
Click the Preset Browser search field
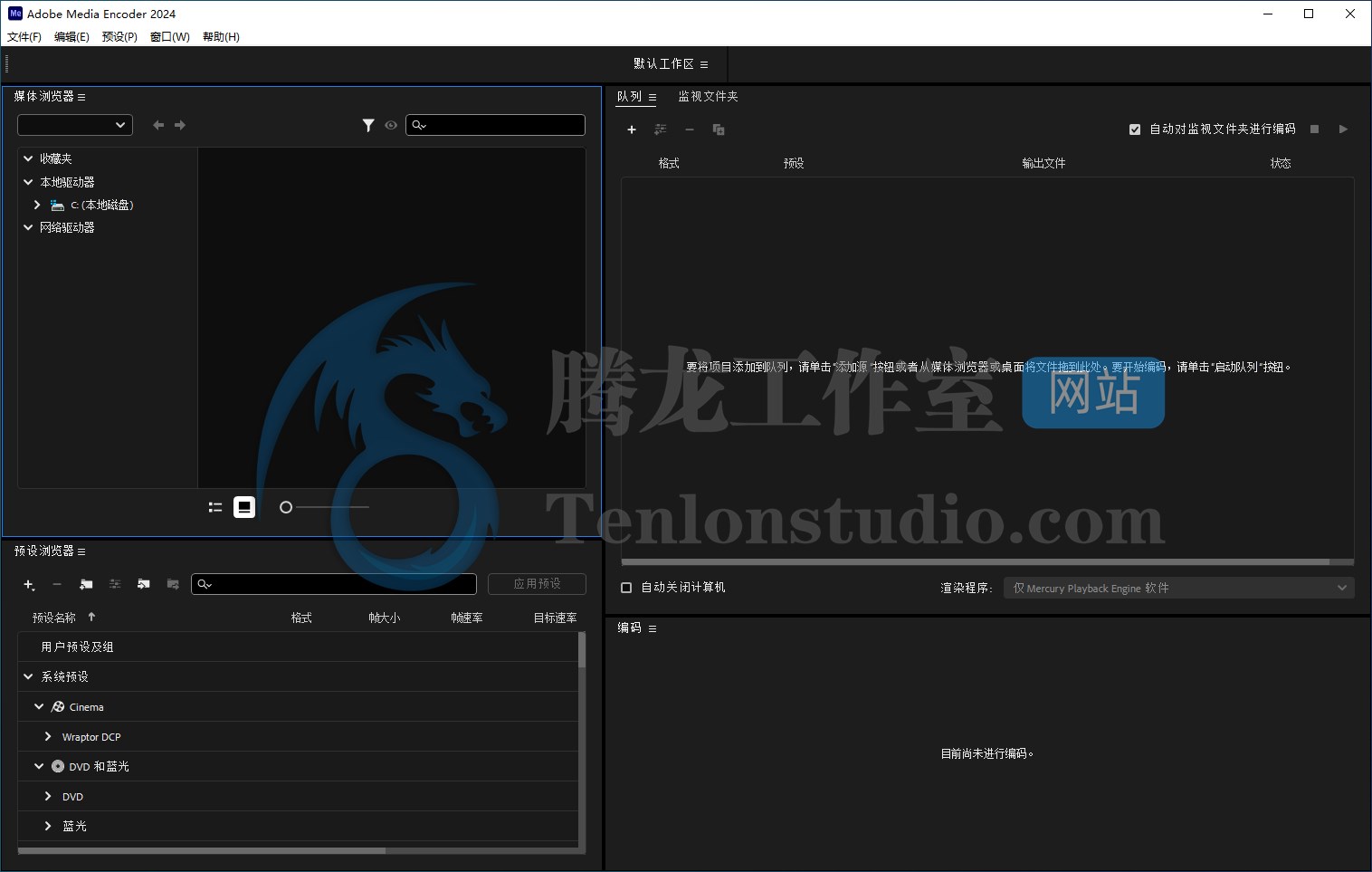334,584
